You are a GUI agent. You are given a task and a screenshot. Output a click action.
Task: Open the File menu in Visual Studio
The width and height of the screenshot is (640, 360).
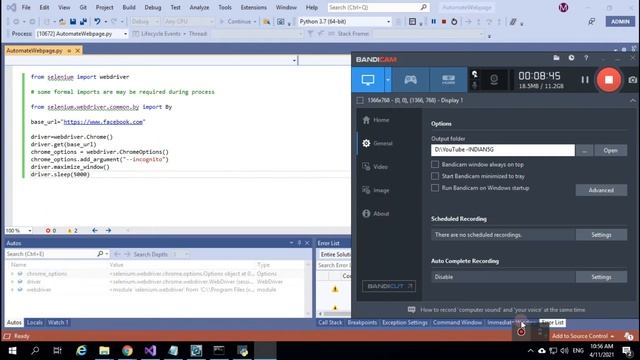pos(26,7)
